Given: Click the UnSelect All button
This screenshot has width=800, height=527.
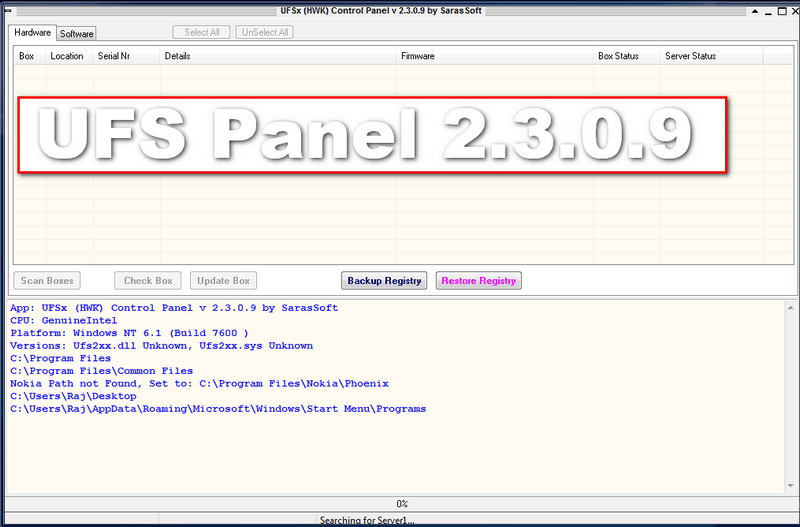Looking at the screenshot, I should point(264,32).
